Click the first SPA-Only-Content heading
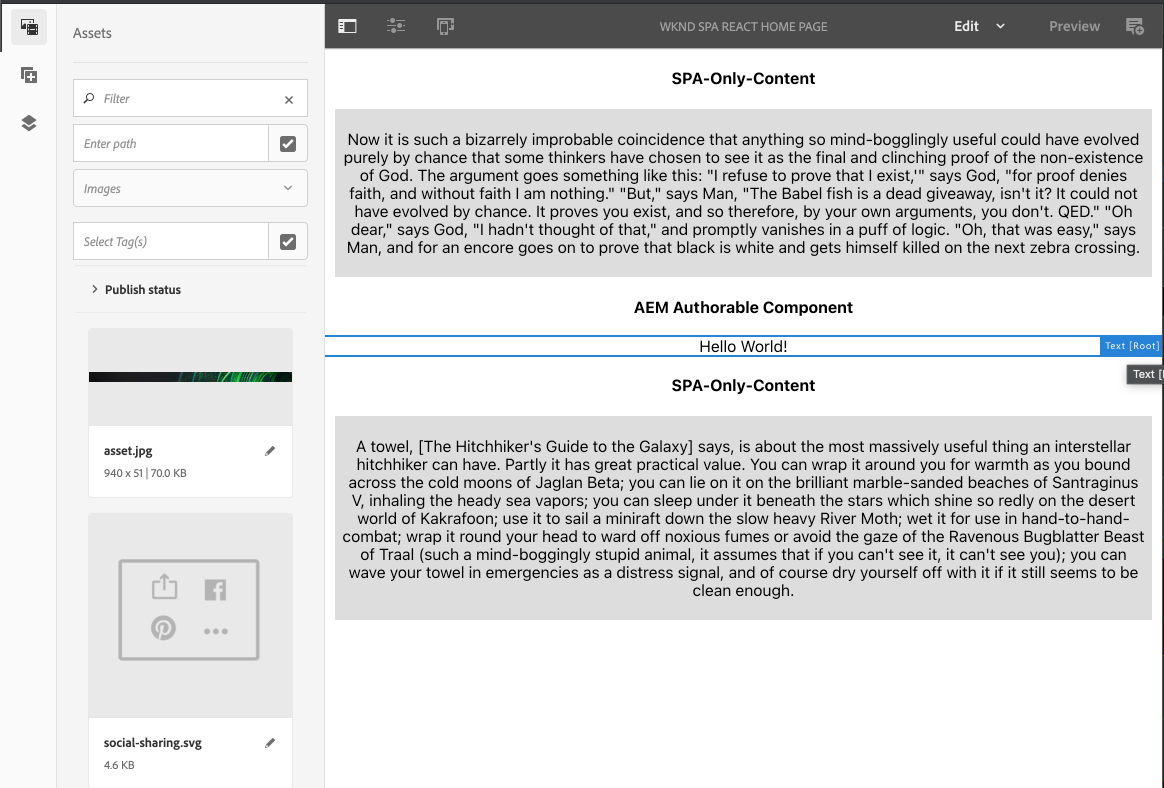 [743, 79]
